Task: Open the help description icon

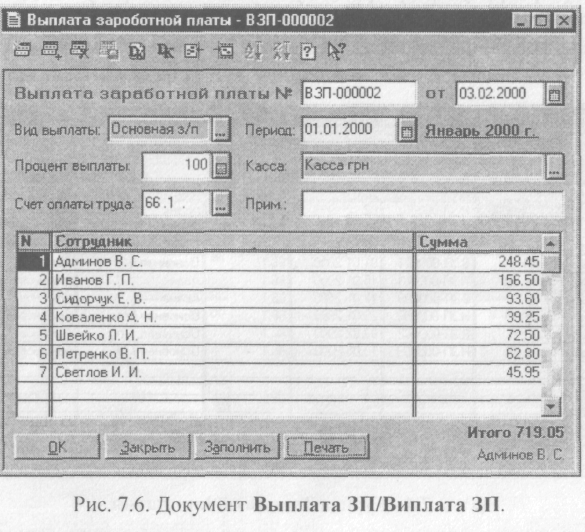Action: tap(308, 51)
